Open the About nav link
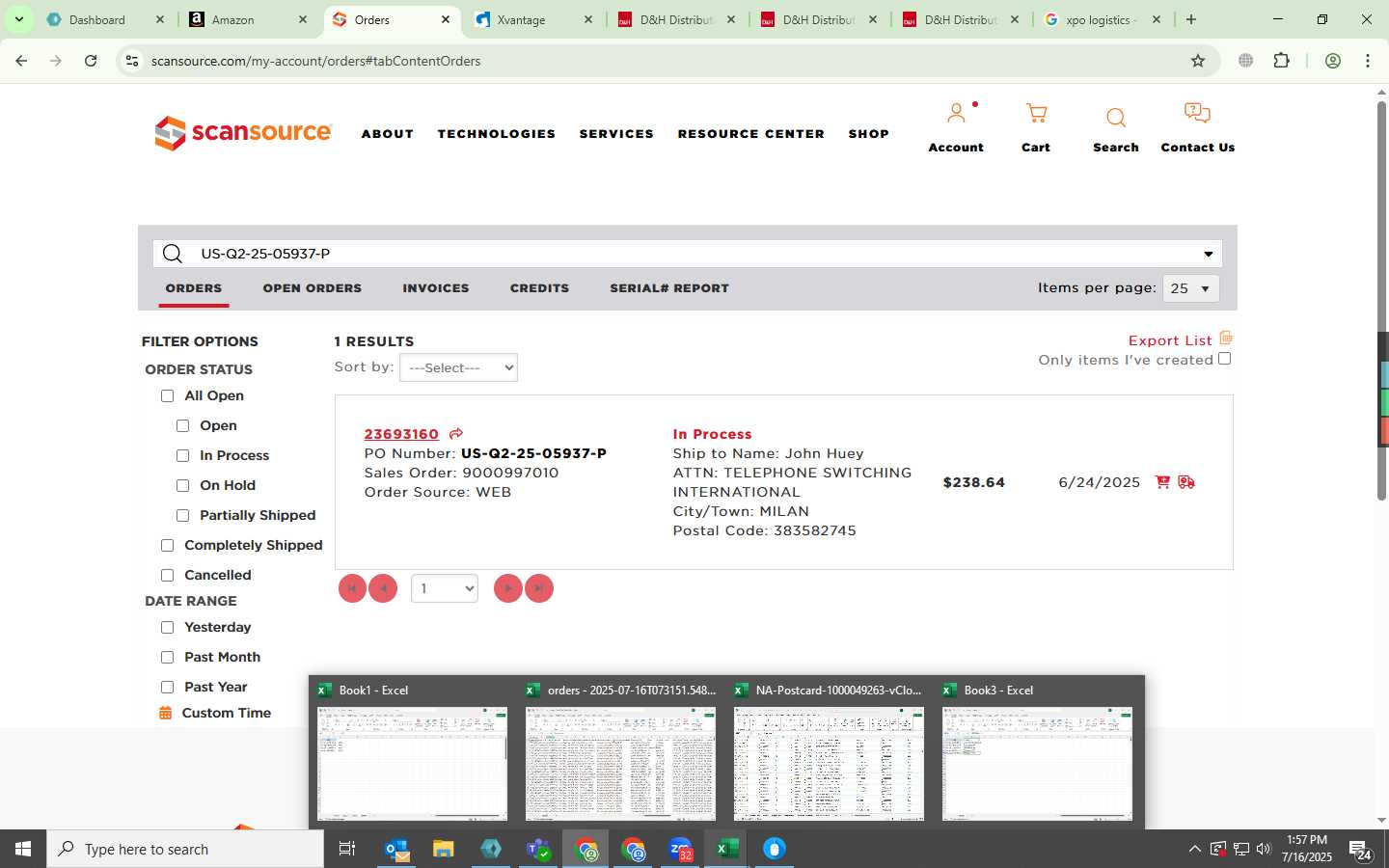Viewport: 1389px width, 868px height. [x=388, y=134]
